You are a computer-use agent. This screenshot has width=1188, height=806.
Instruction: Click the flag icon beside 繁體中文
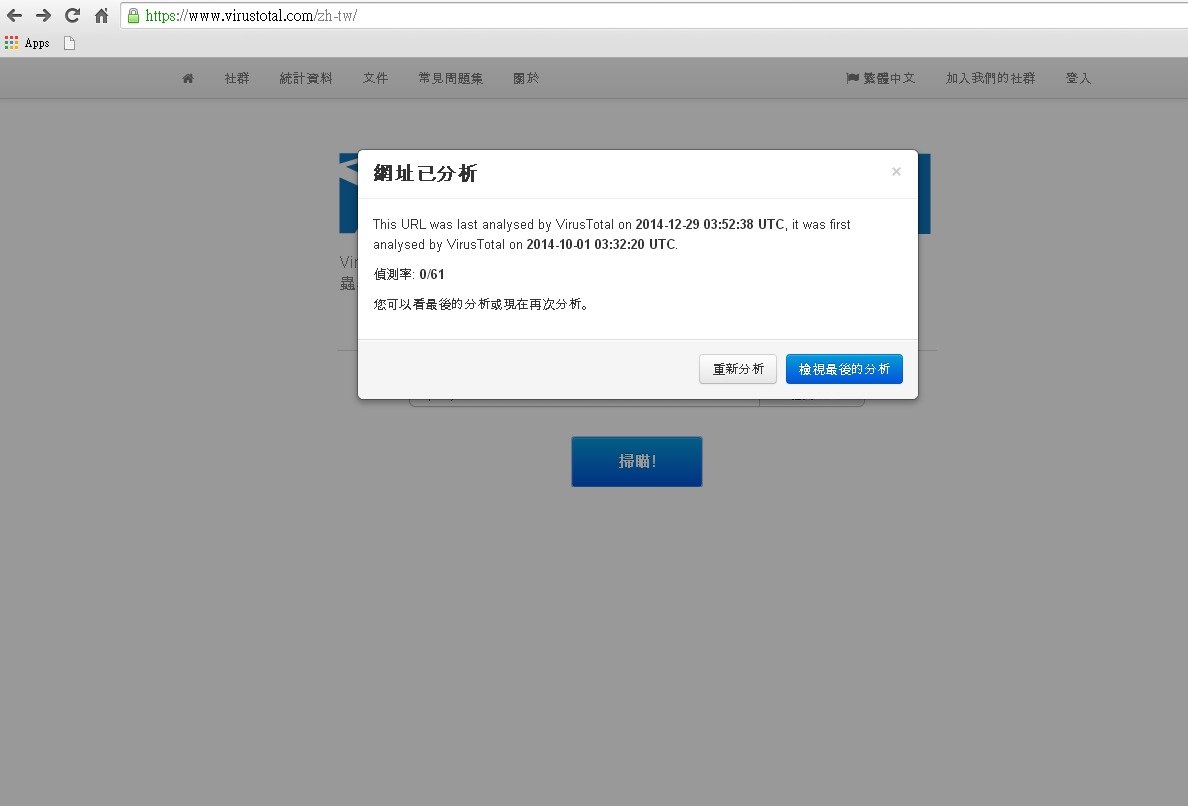pos(852,78)
